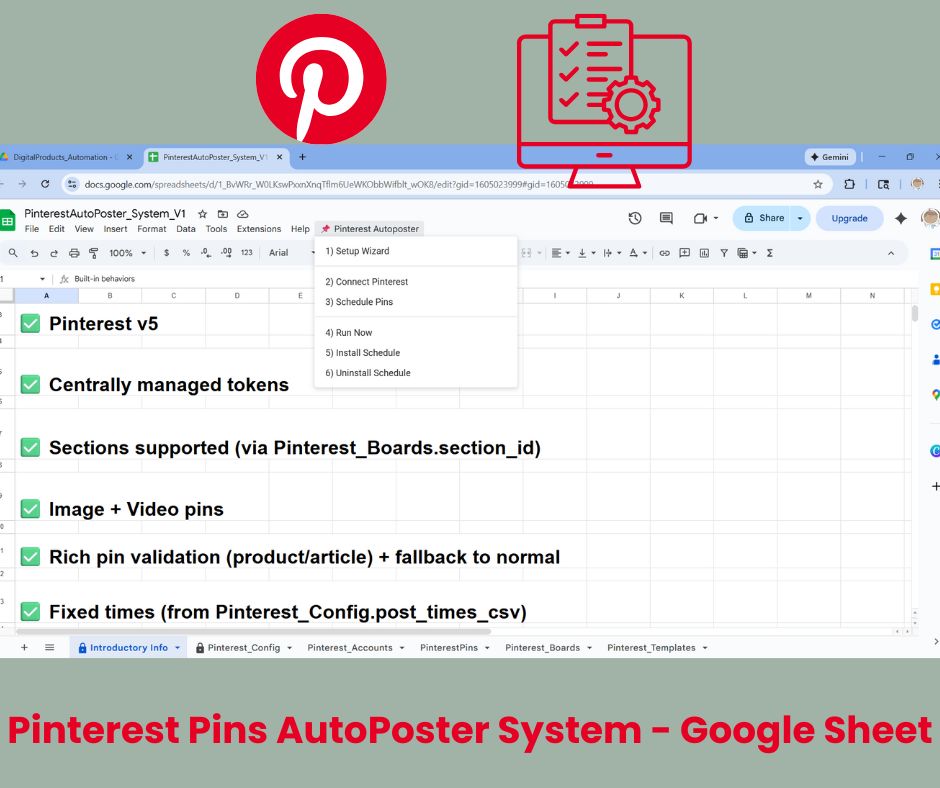Open Pinterest_Boards sheet tab arrow
Image resolution: width=940 pixels, height=788 pixels.
(x=589, y=648)
